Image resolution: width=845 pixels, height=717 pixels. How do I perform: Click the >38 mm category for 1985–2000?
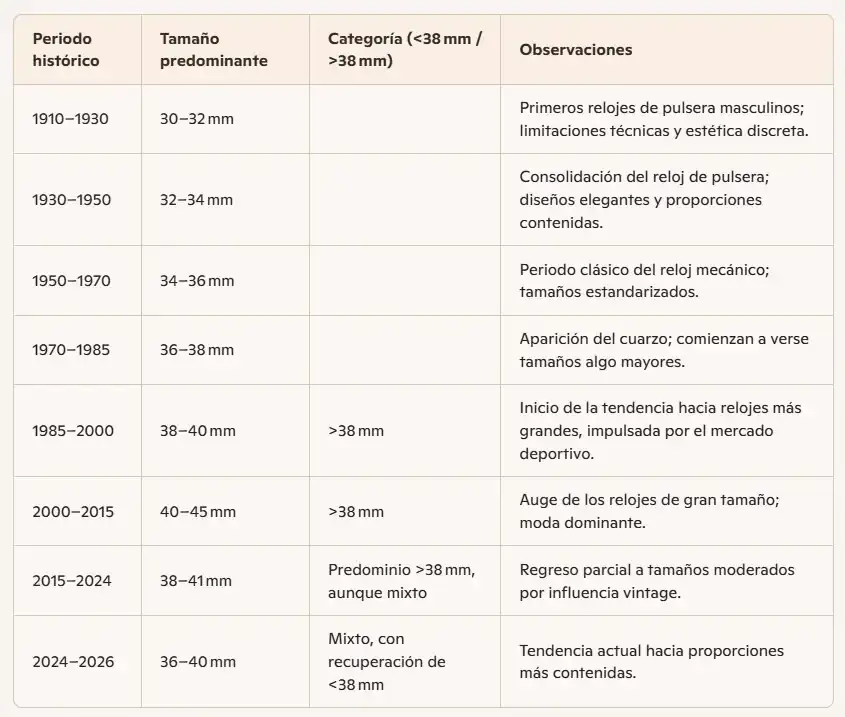pyautogui.click(x=356, y=431)
